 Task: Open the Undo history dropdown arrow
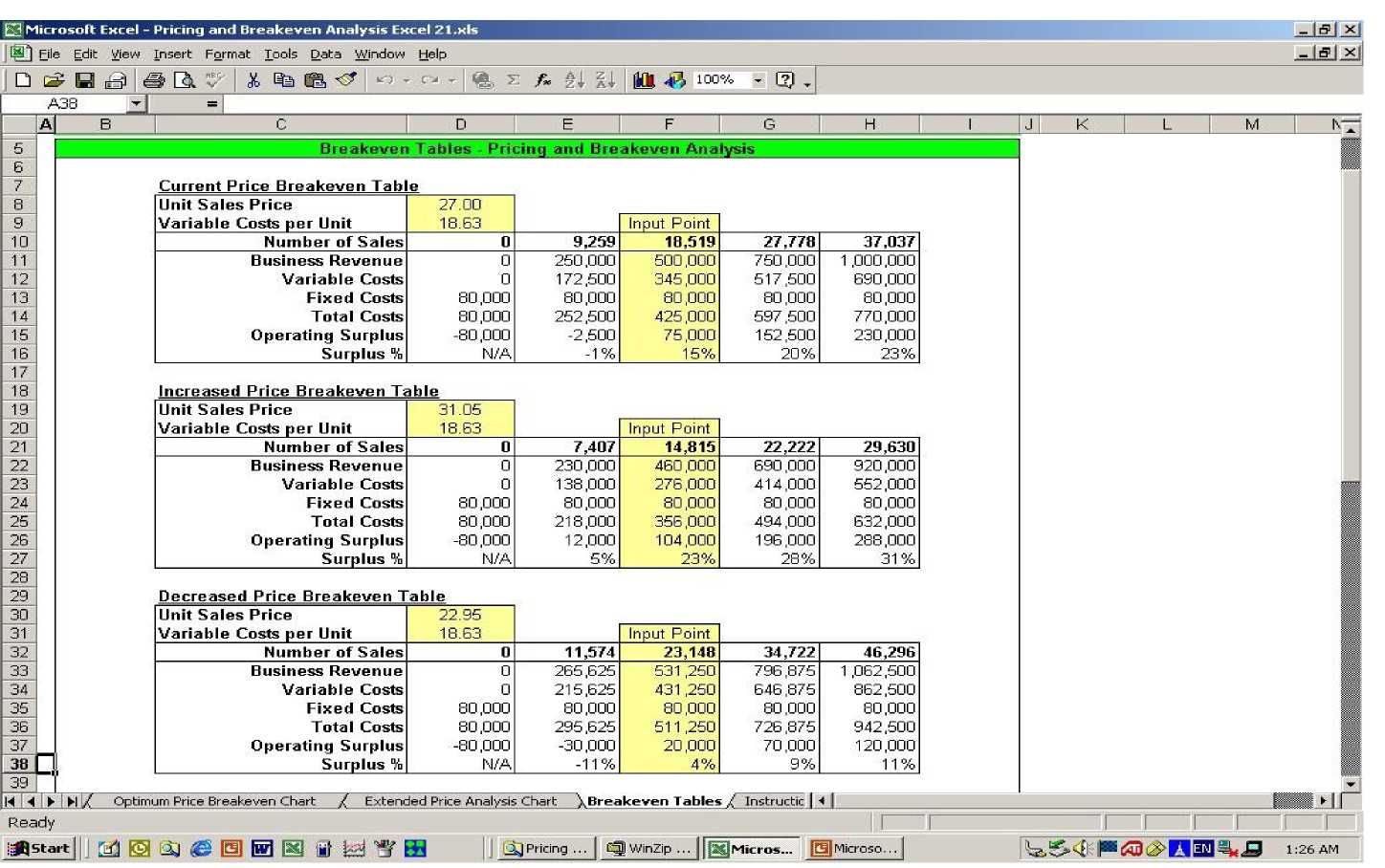click(x=407, y=80)
